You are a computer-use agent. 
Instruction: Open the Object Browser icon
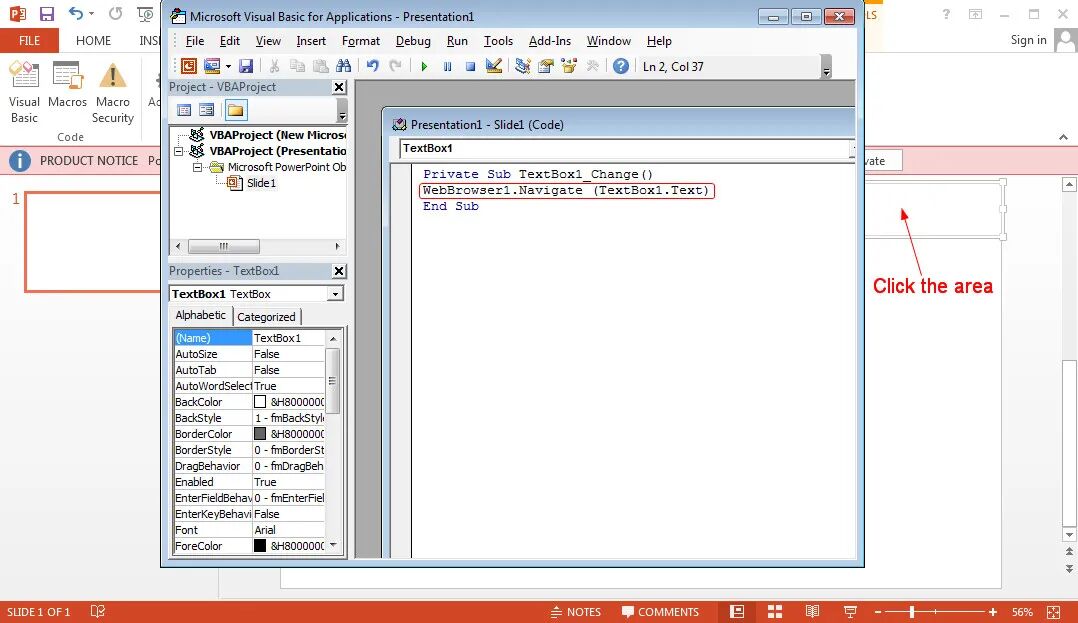[x=569, y=66]
